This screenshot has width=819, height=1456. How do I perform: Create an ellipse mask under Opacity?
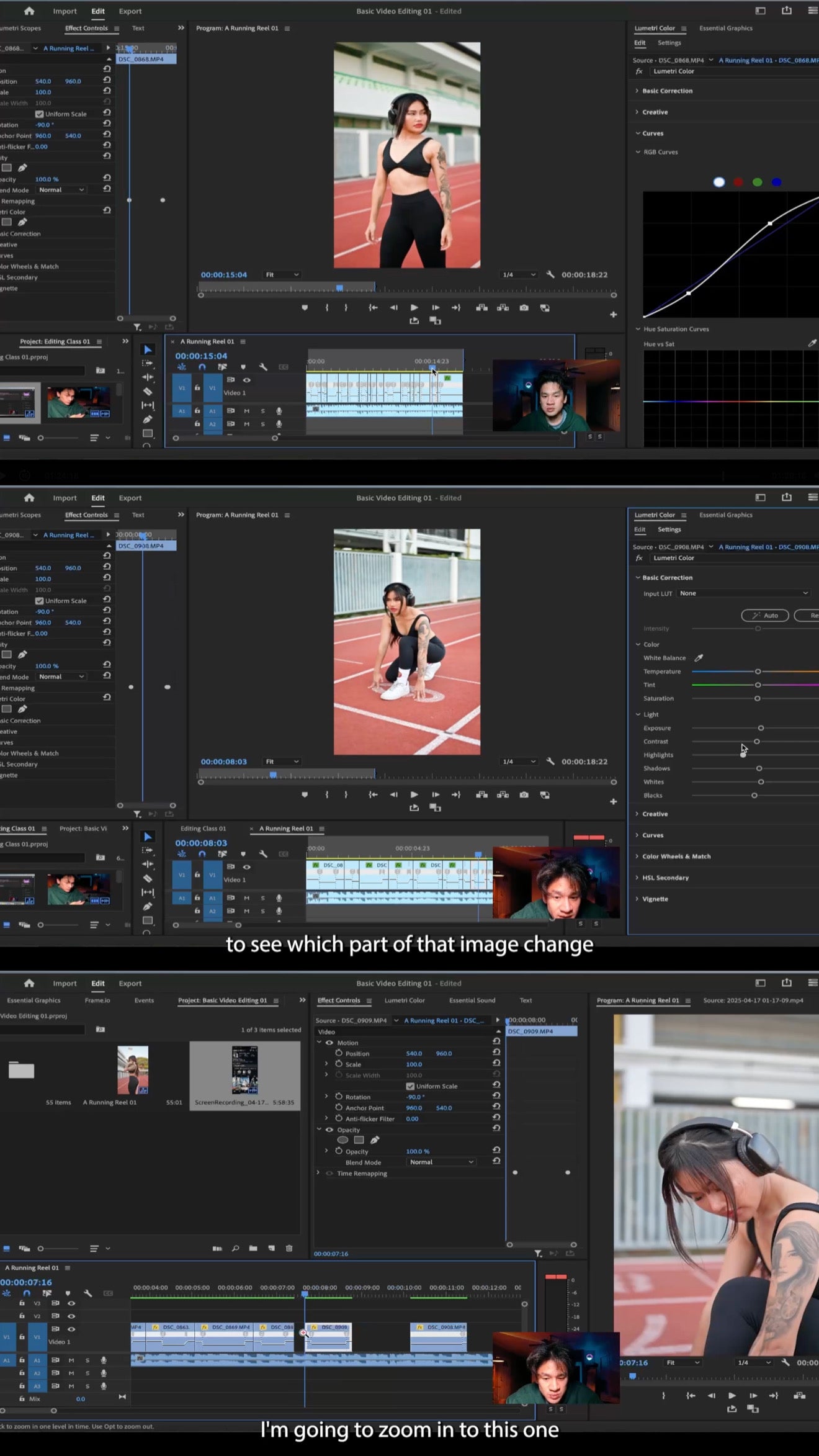[x=342, y=1140]
